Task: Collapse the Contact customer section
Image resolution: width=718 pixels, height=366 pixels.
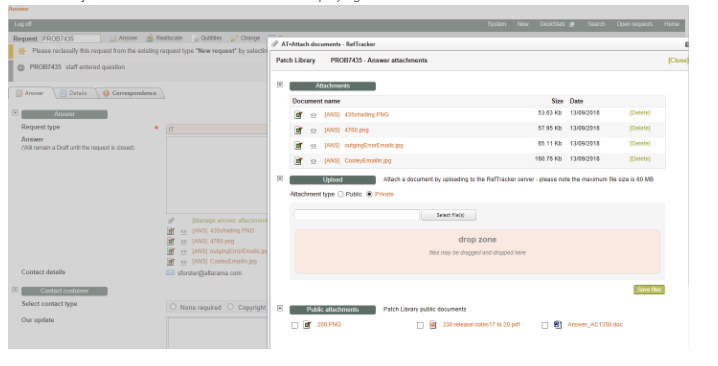Action: point(15,290)
